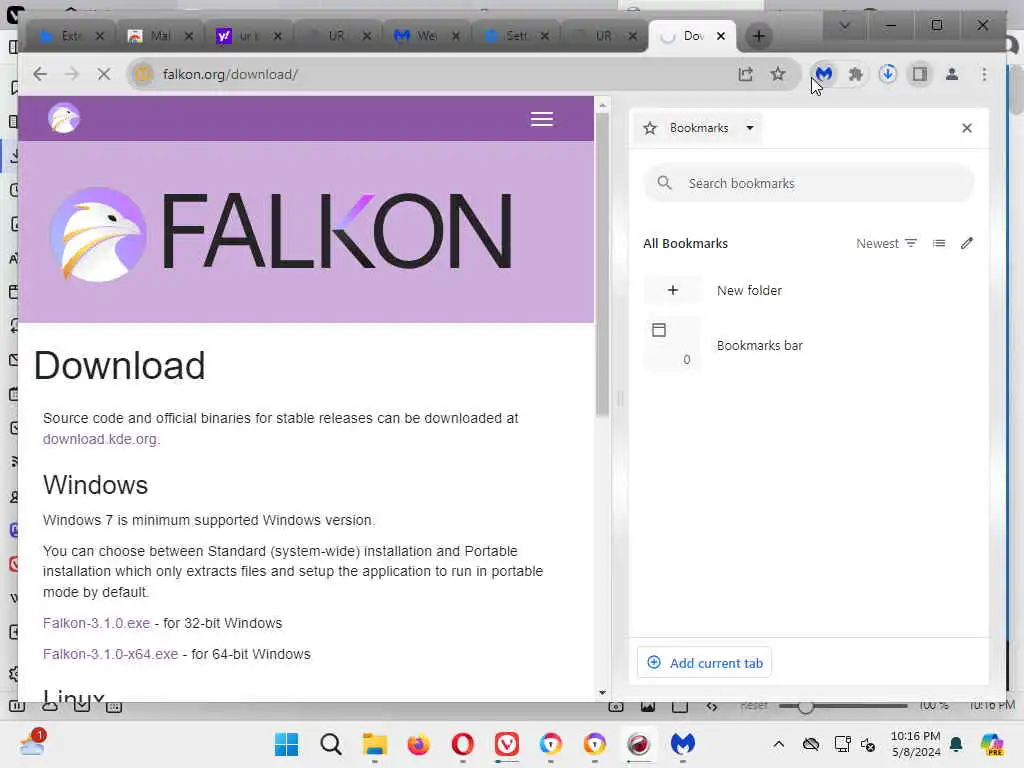Image resolution: width=1024 pixels, height=768 pixels.
Task: Close the Yahoo tab
Action: point(278,36)
